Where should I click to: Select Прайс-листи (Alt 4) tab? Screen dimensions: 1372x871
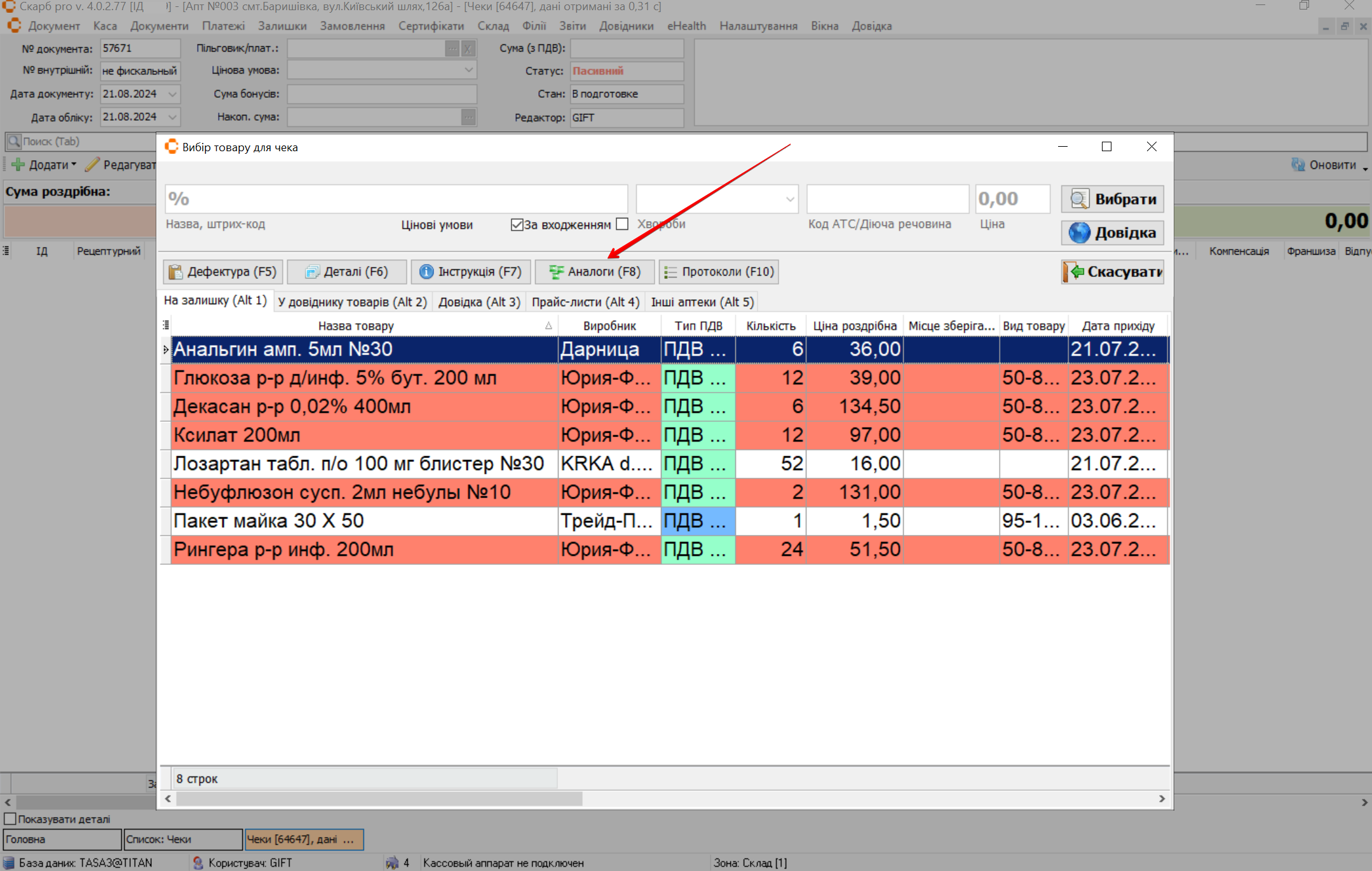[585, 302]
